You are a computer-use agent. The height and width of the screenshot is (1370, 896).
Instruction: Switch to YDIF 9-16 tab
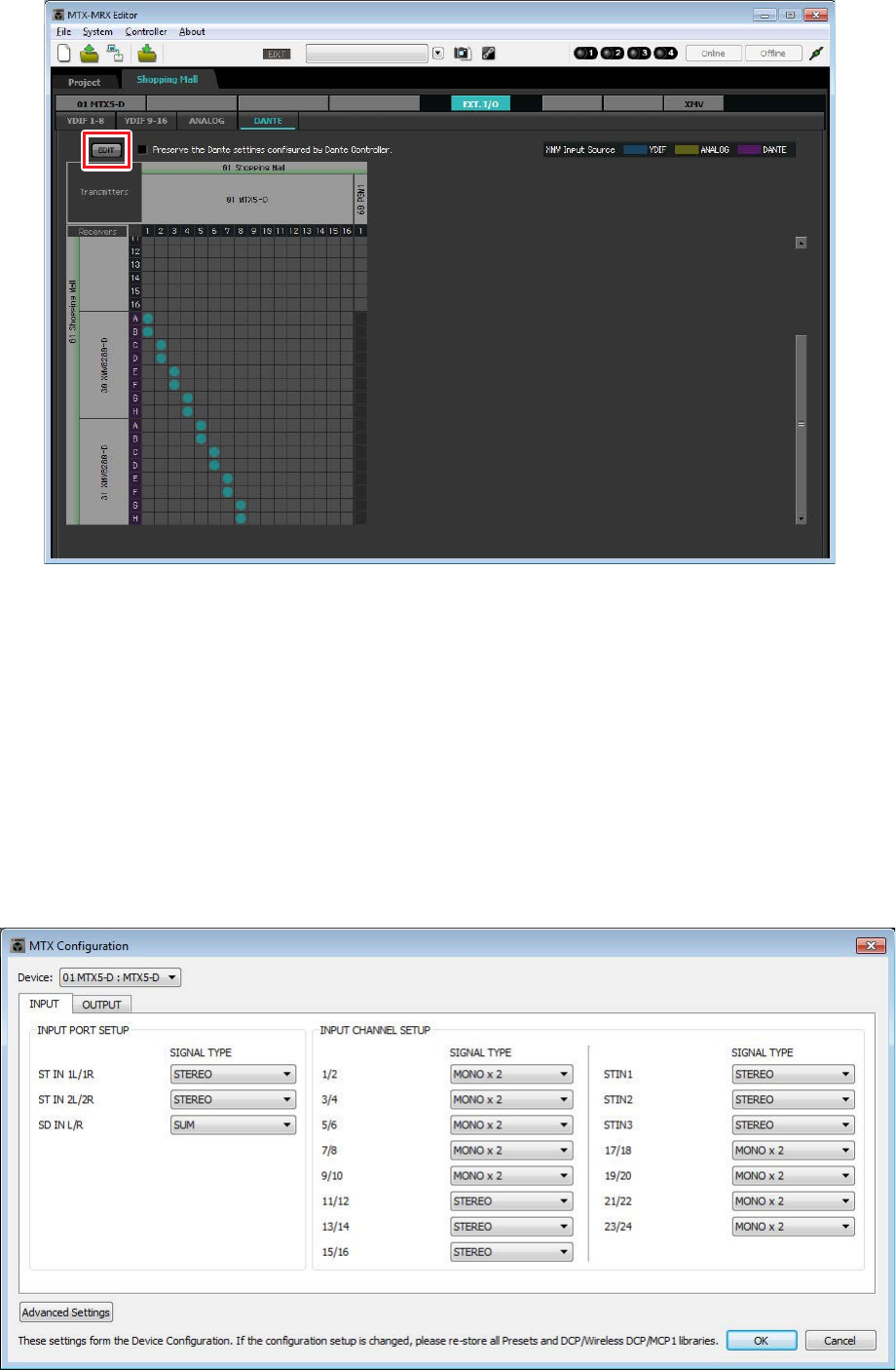tap(146, 121)
